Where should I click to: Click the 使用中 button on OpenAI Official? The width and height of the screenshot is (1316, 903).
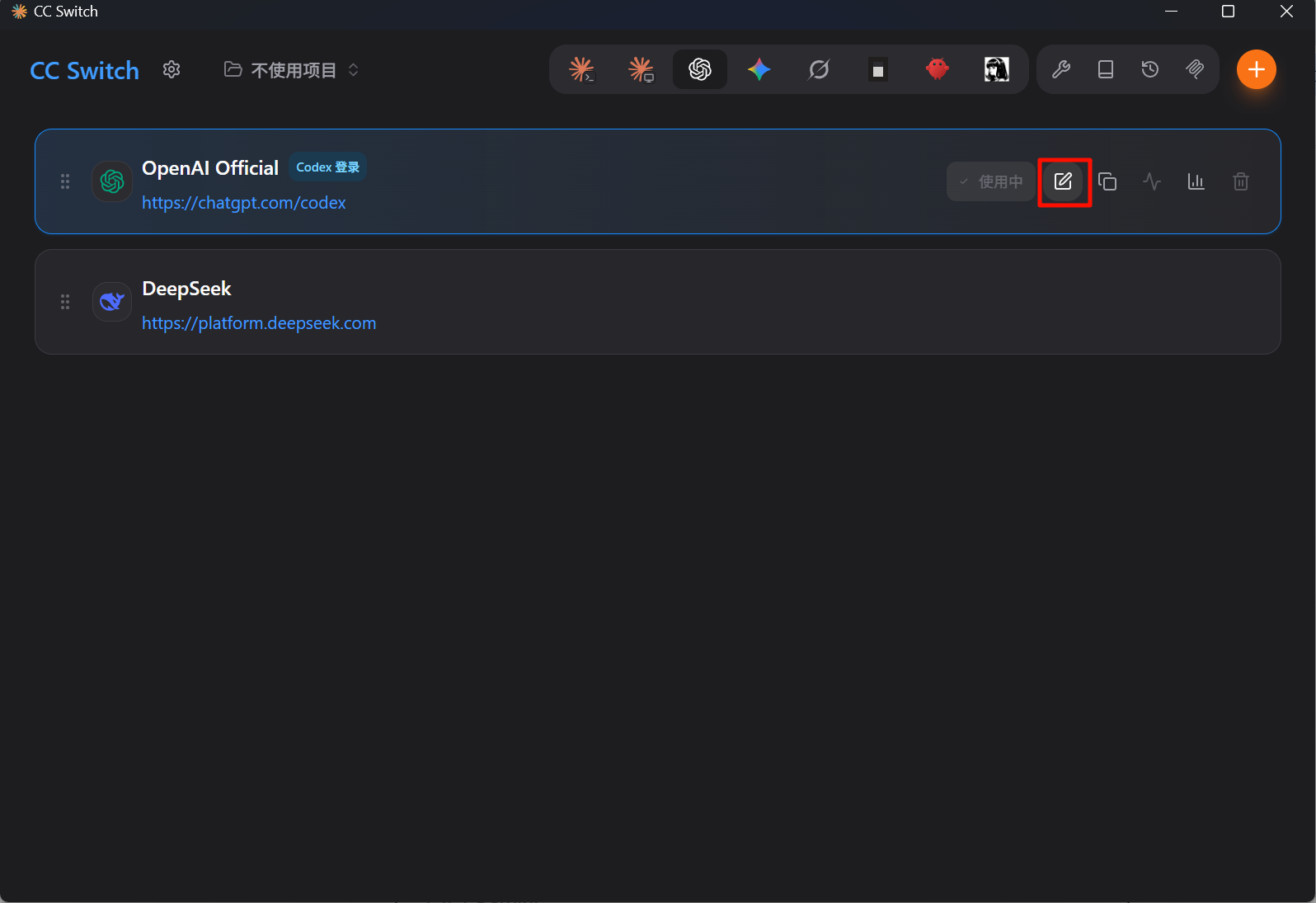(991, 181)
